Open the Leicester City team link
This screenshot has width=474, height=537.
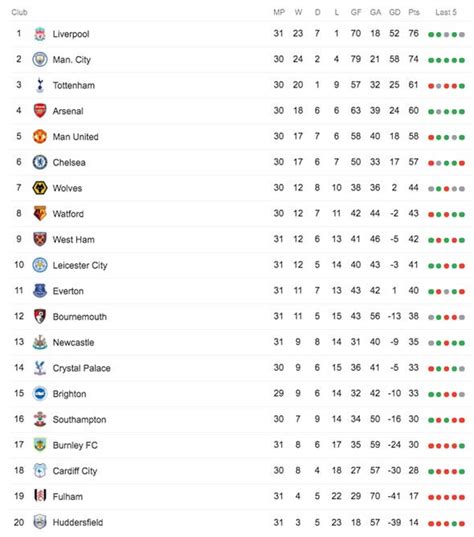point(80,265)
